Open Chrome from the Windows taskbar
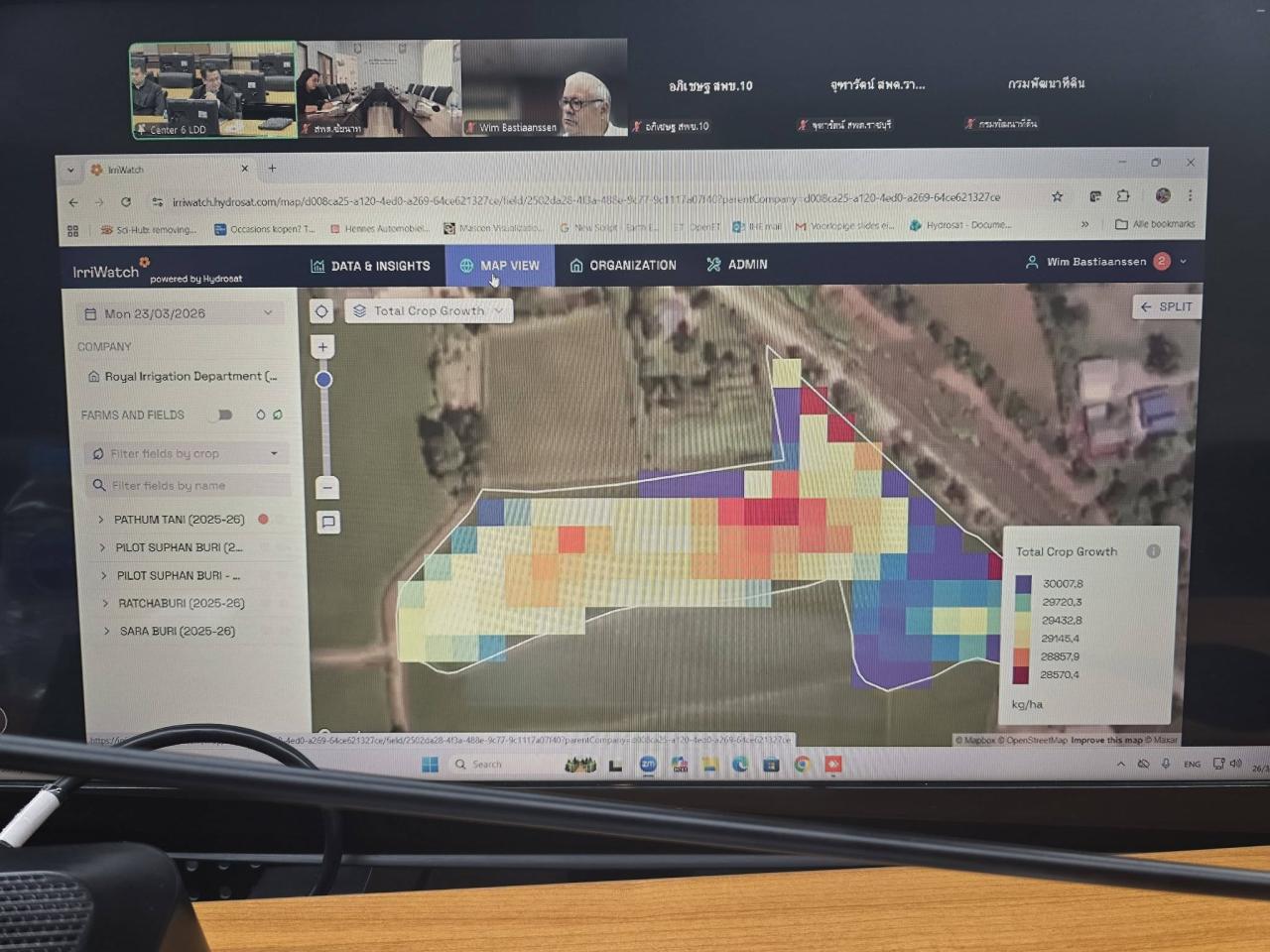This screenshot has height=952, width=1270. [802, 765]
